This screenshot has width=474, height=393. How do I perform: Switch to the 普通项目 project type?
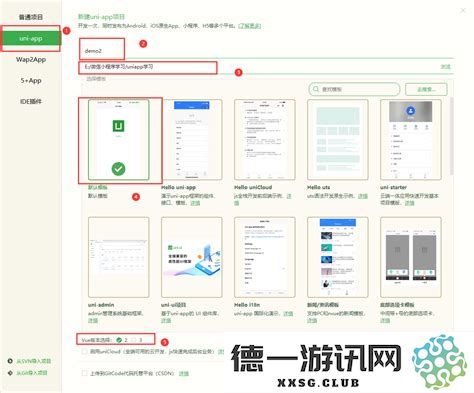(31, 17)
